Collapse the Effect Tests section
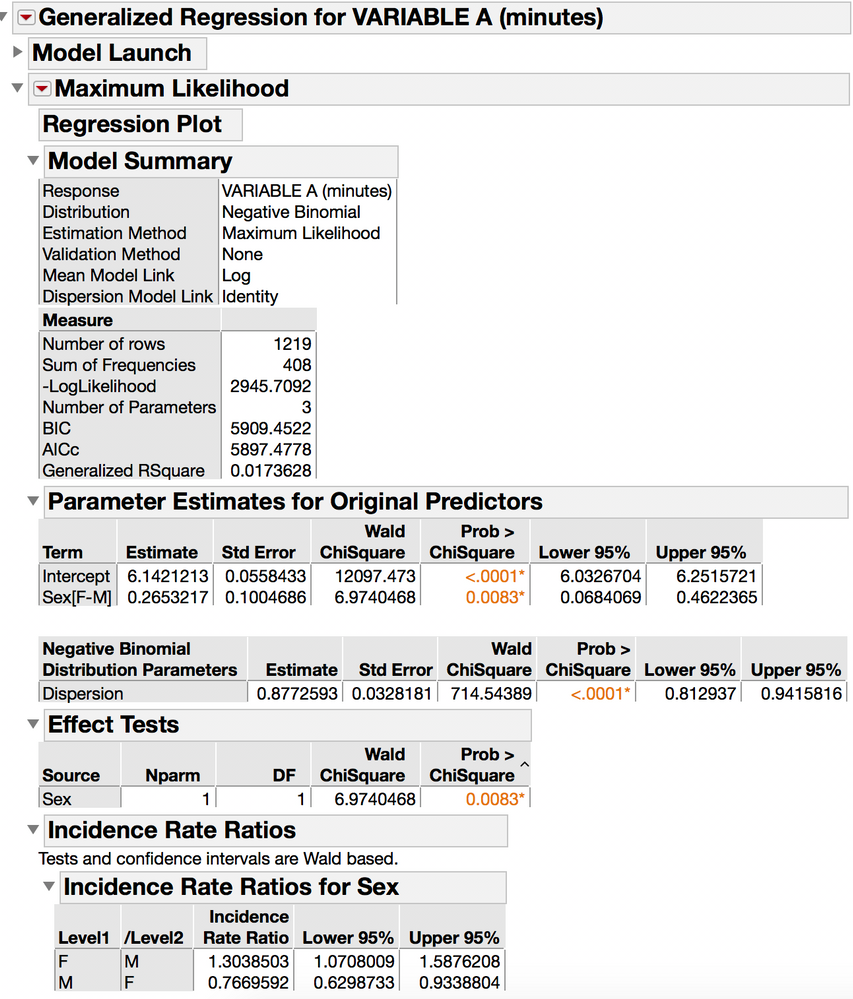This screenshot has height=999, width=853. pyautogui.click(x=33, y=725)
